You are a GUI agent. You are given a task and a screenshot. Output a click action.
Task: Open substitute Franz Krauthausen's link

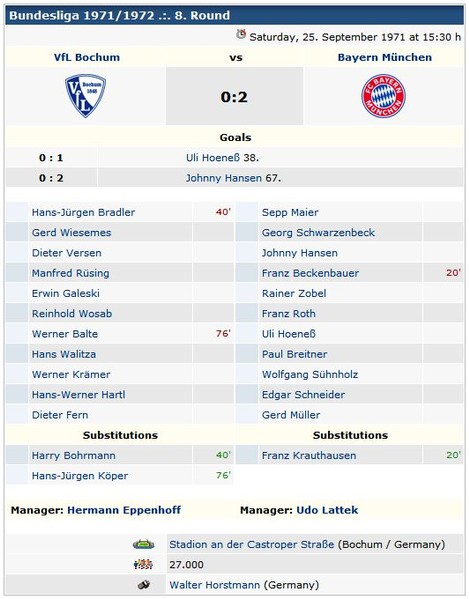pos(309,455)
